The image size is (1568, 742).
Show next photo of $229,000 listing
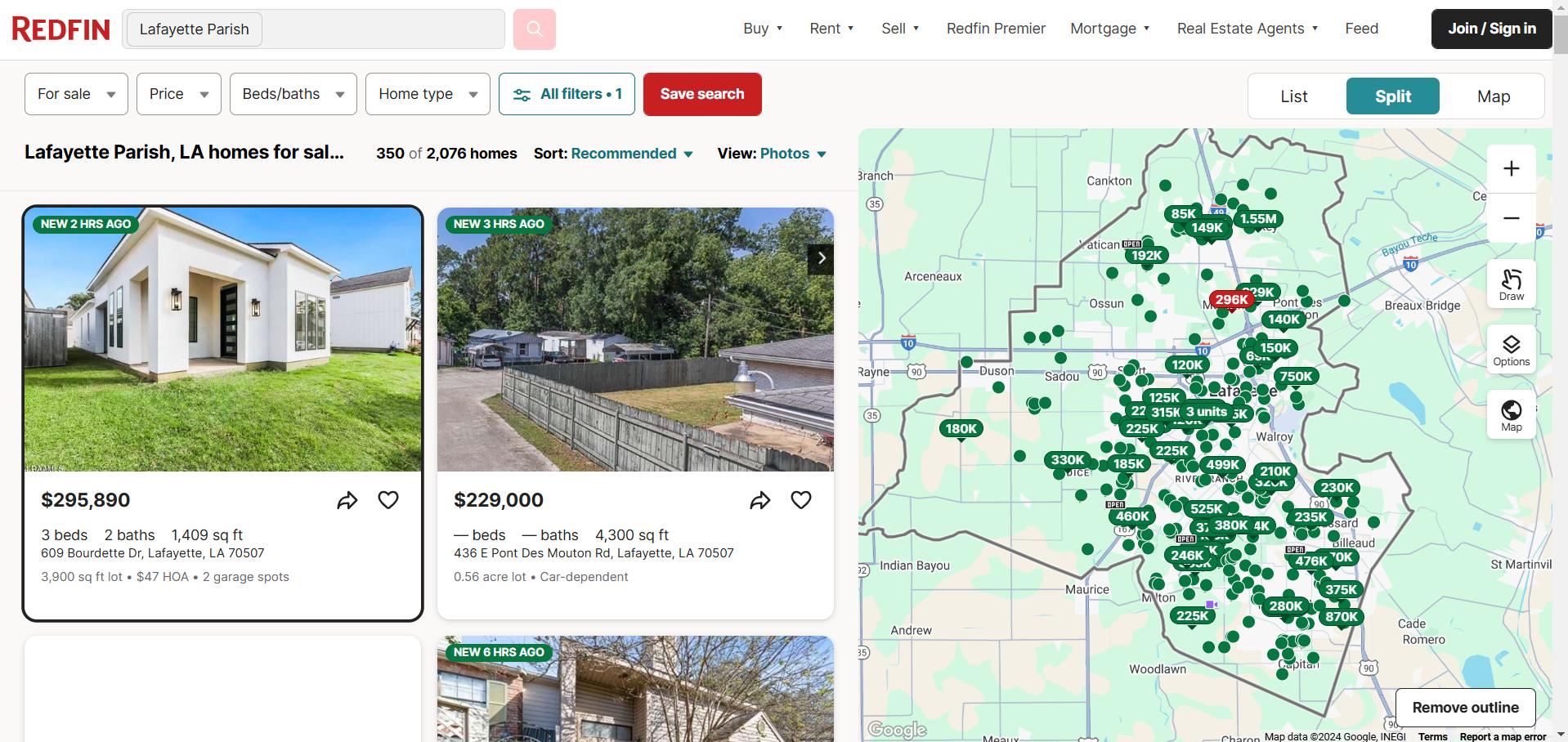click(x=821, y=259)
